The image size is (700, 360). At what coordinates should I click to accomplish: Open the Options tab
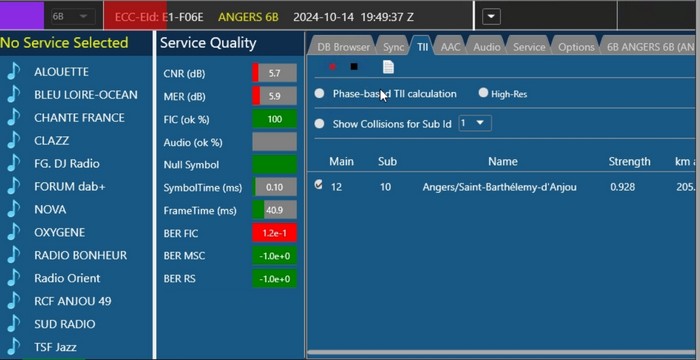pyautogui.click(x=576, y=47)
